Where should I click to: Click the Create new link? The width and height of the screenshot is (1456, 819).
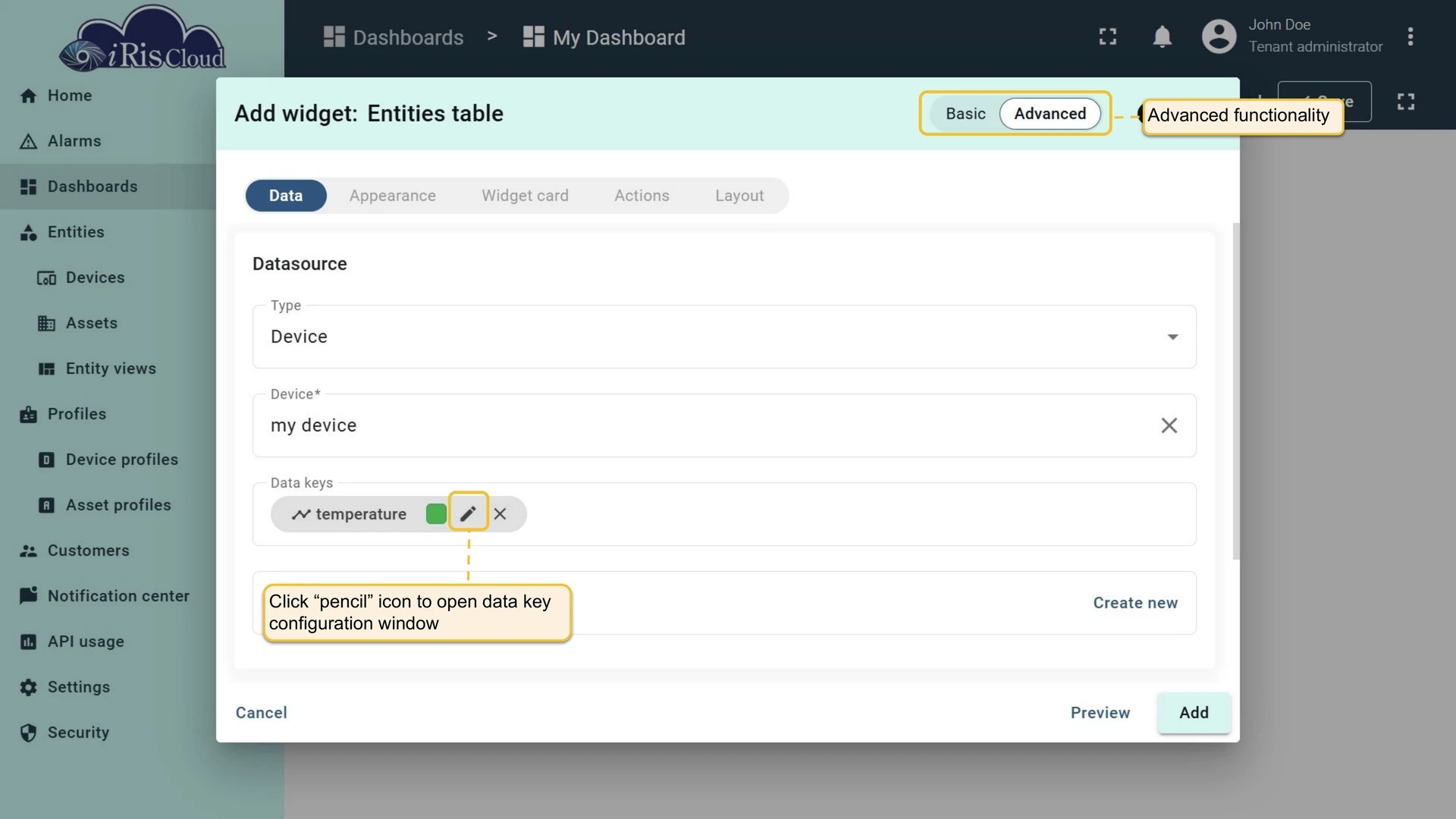click(x=1135, y=603)
